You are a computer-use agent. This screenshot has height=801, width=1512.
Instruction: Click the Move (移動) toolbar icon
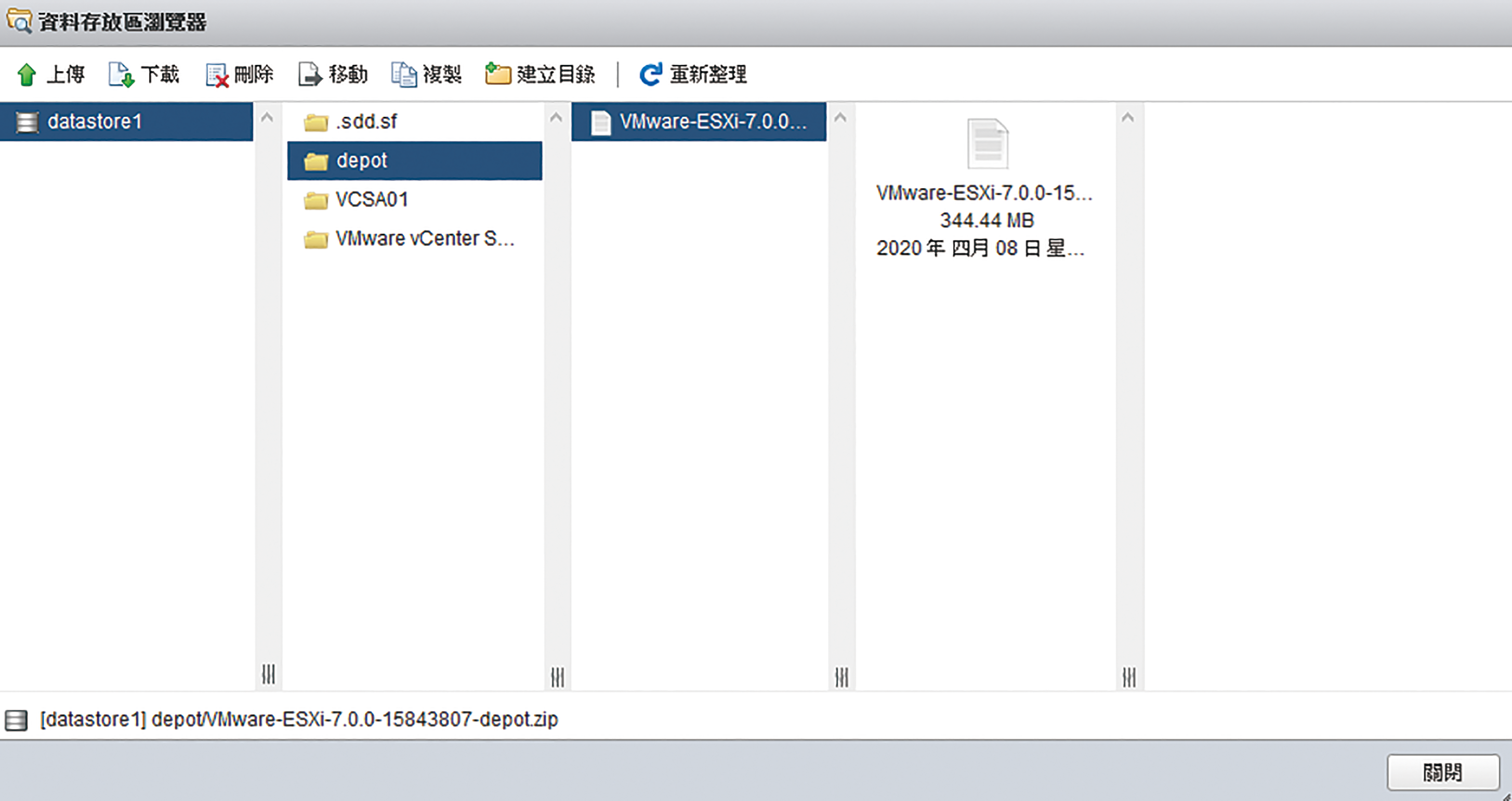click(x=310, y=75)
